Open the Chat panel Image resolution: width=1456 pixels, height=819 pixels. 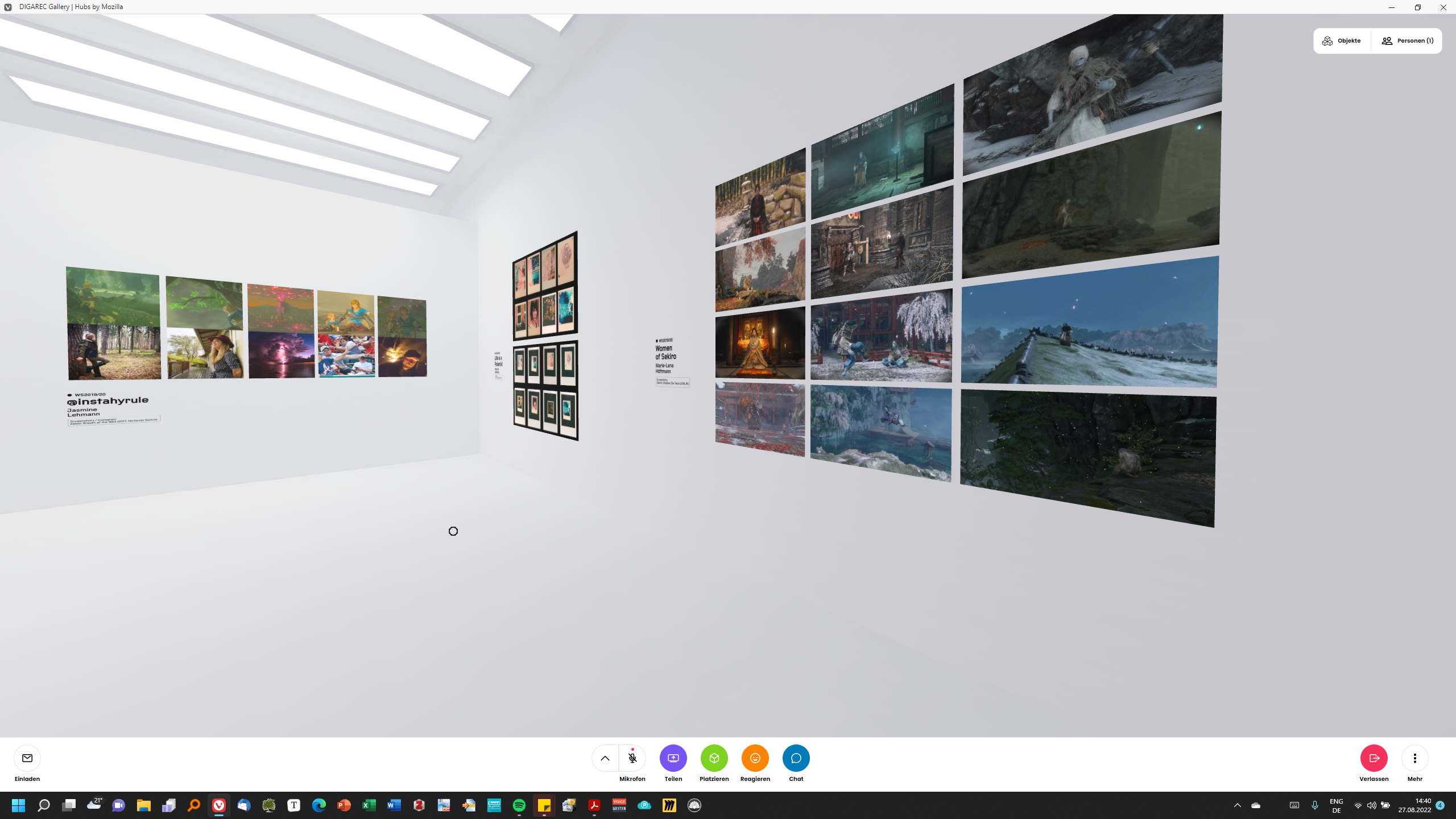point(796,758)
